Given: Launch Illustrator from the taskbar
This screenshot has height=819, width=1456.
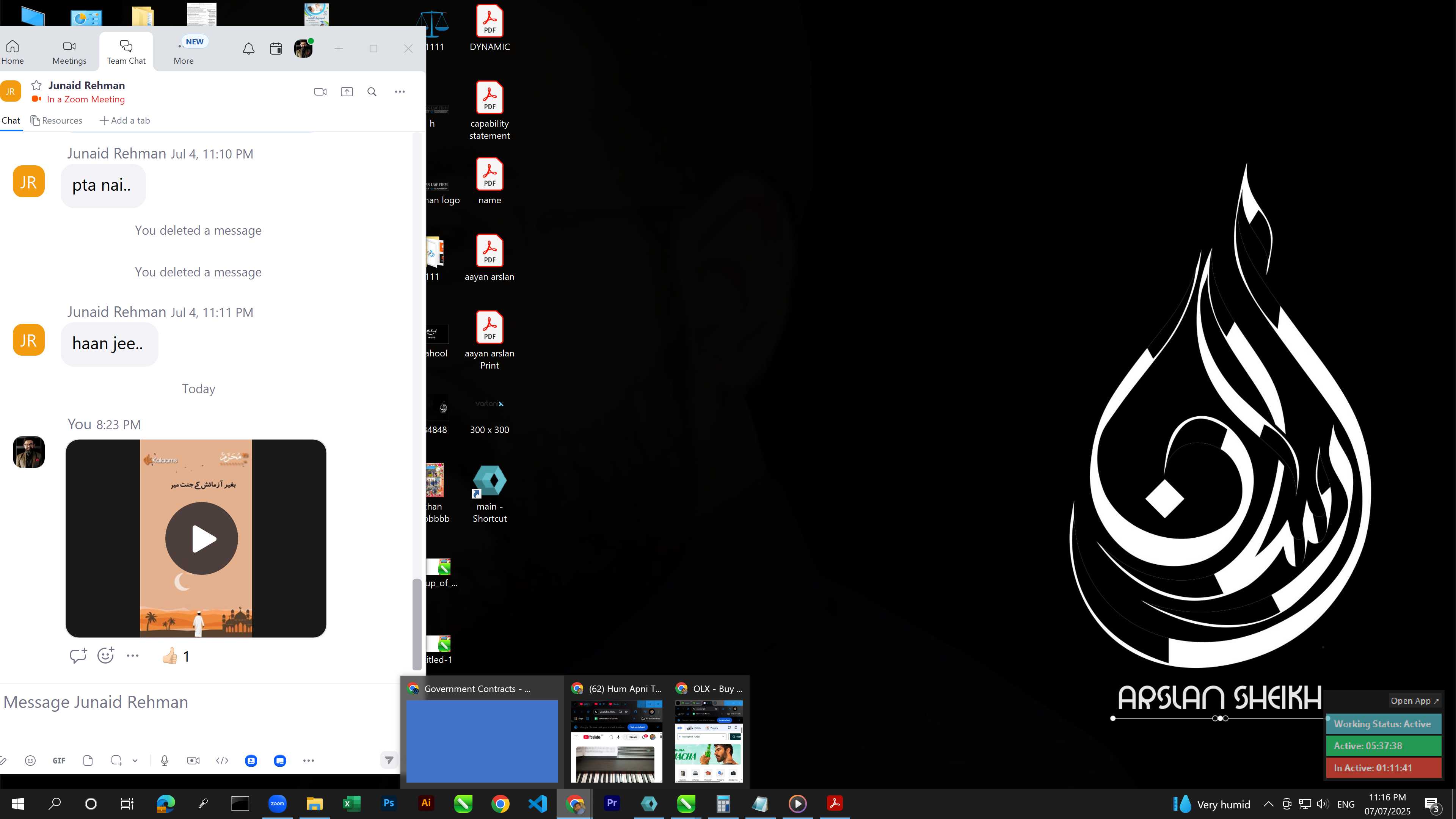Looking at the screenshot, I should pyautogui.click(x=426, y=803).
